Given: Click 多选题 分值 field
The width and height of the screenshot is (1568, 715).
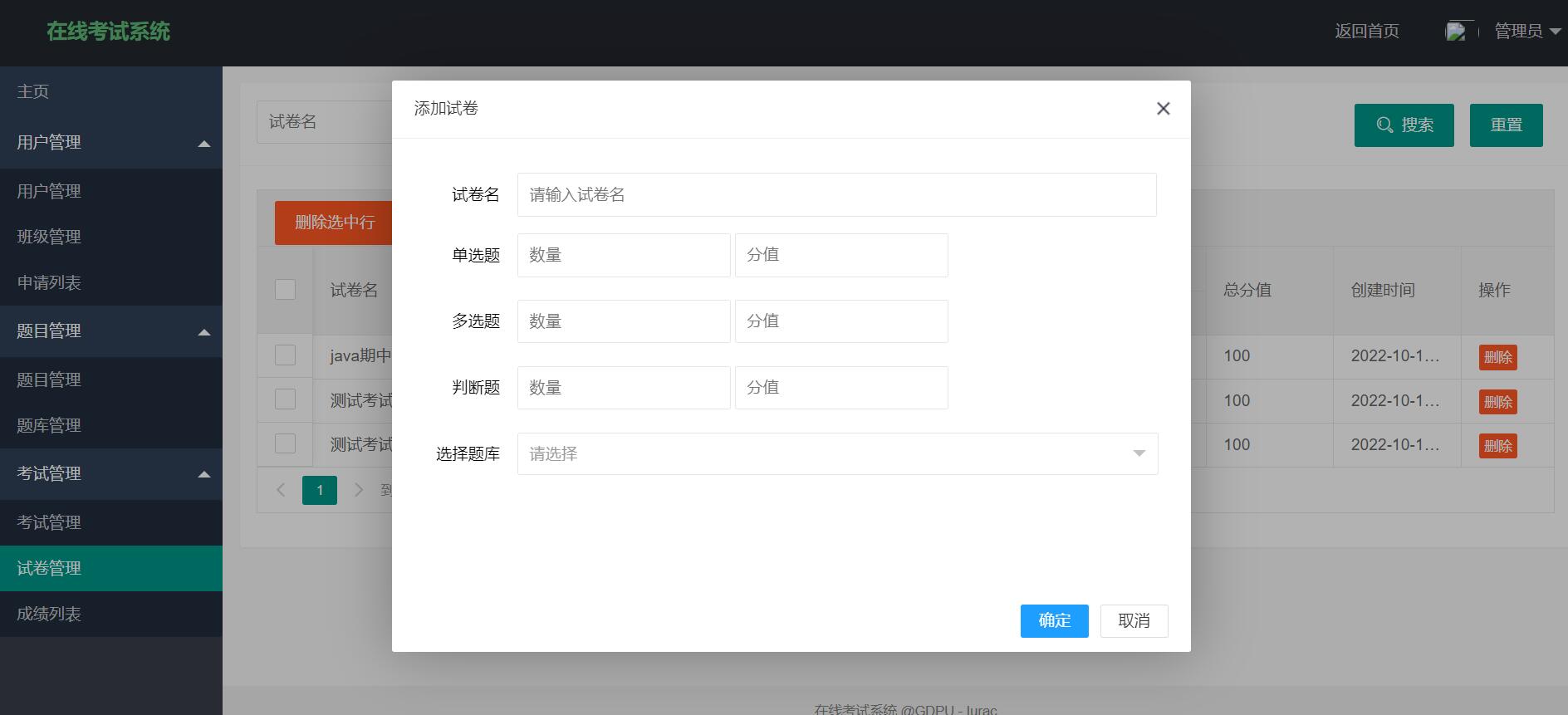Looking at the screenshot, I should (841, 321).
